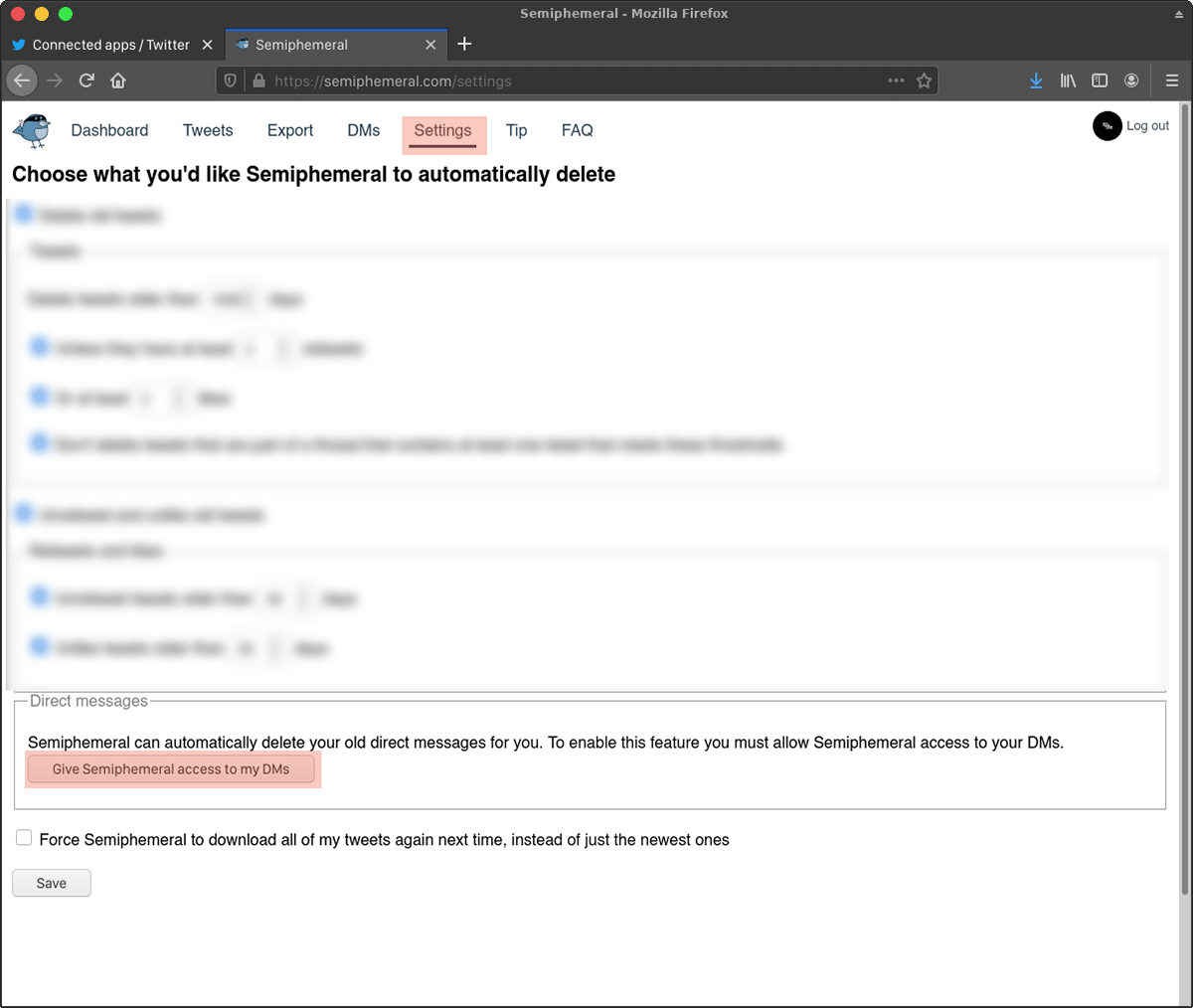Open the Dashboard page
Viewport: 1193px width, 1008px height.
tap(109, 130)
